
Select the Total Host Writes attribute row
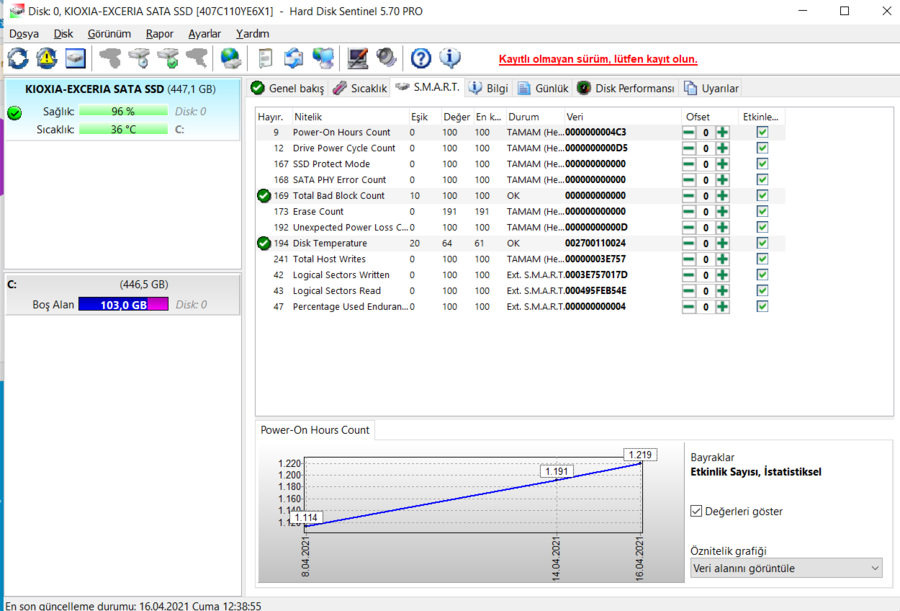[520, 260]
